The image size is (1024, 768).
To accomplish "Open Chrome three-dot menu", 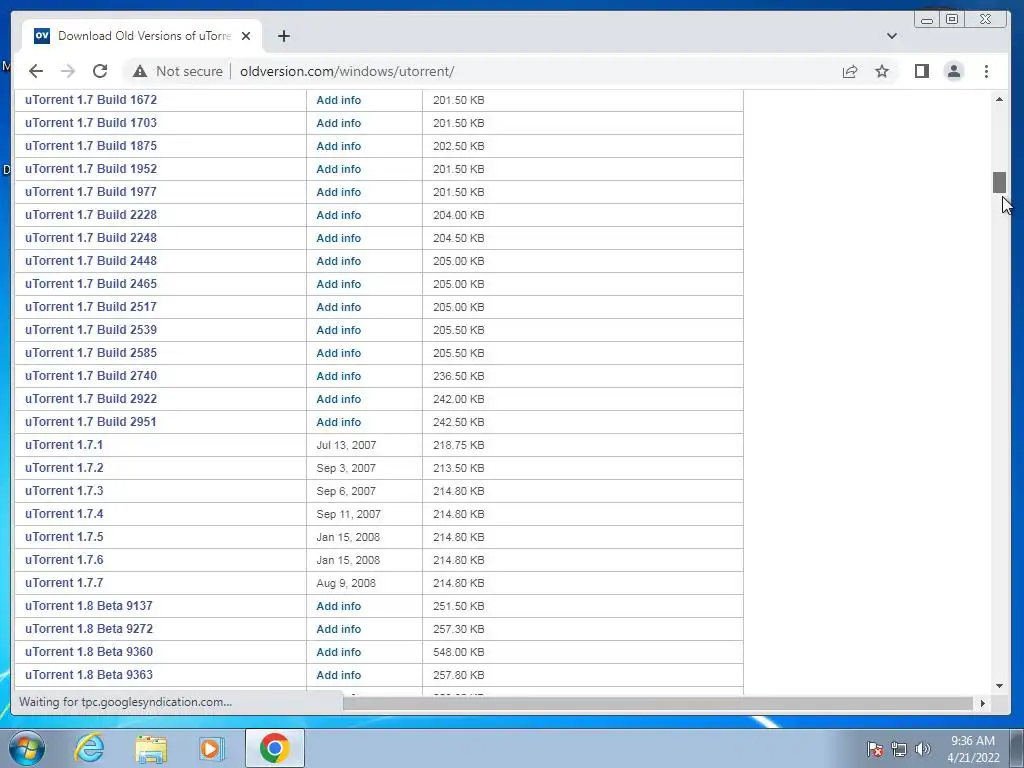I will [x=986, y=71].
